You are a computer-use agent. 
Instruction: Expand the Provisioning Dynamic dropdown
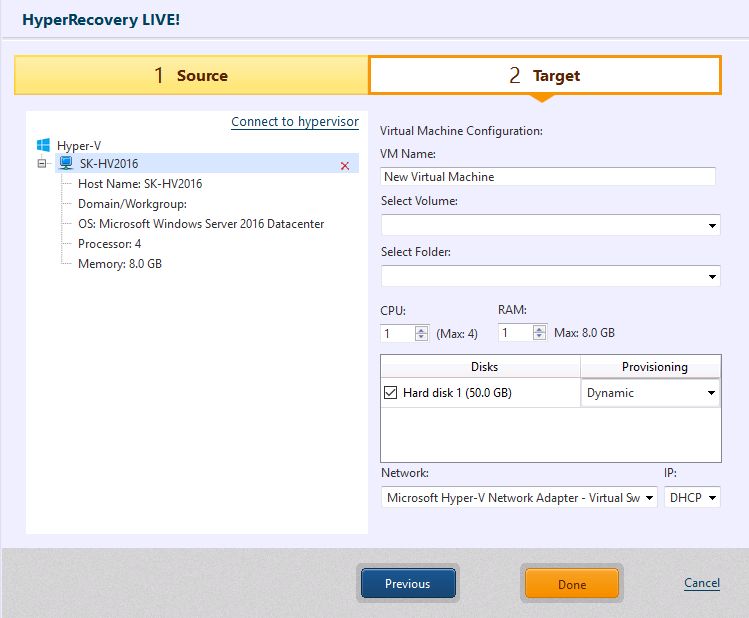(712, 394)
